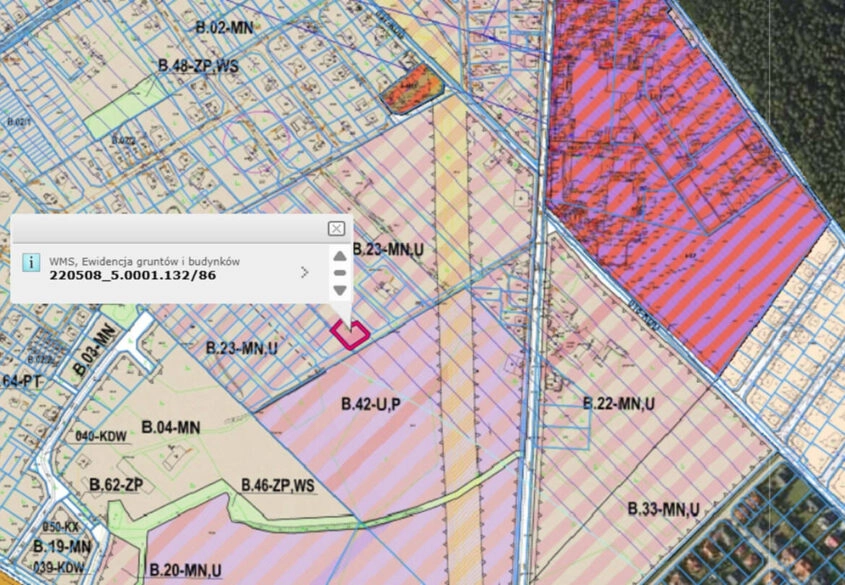Expand parcel details with the right chevron
Image resolution: width=845 pixels, height=585 pixels.
[304, 272]
